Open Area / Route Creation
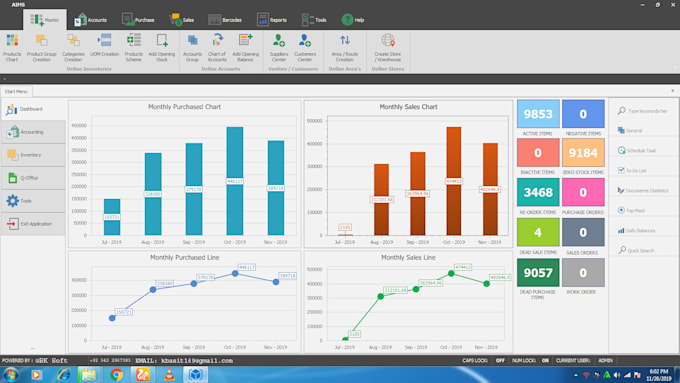The image size is (680, 383). coord(345,47)
